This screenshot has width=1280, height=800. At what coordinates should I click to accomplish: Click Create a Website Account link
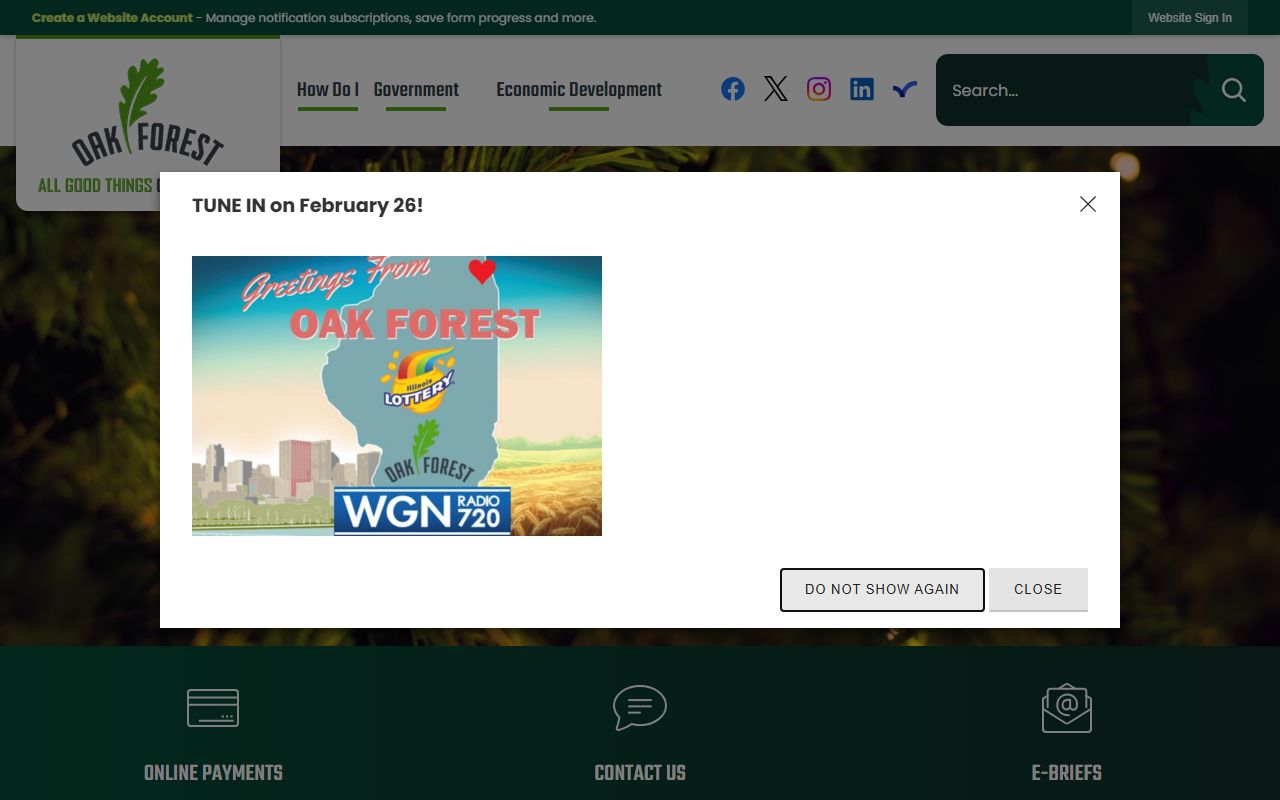(112, 18)
